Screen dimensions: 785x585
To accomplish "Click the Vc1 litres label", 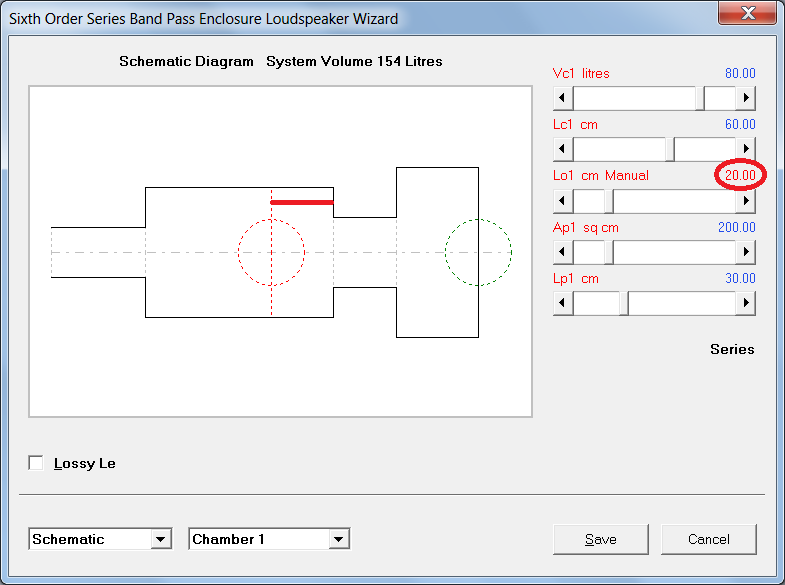I will (x=581, y=74).
